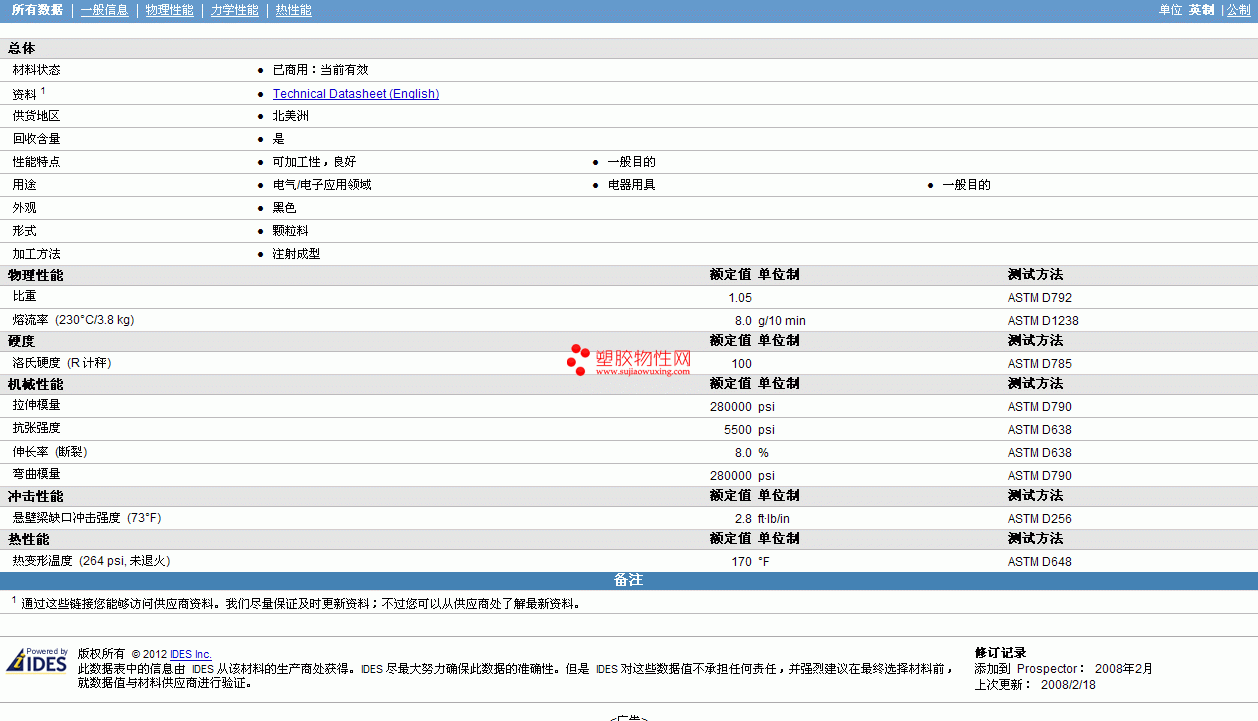The height and width of the screenshot is (721, 1258).
Task: Click the 弯曲模量 row label
Action: (36, 475)
